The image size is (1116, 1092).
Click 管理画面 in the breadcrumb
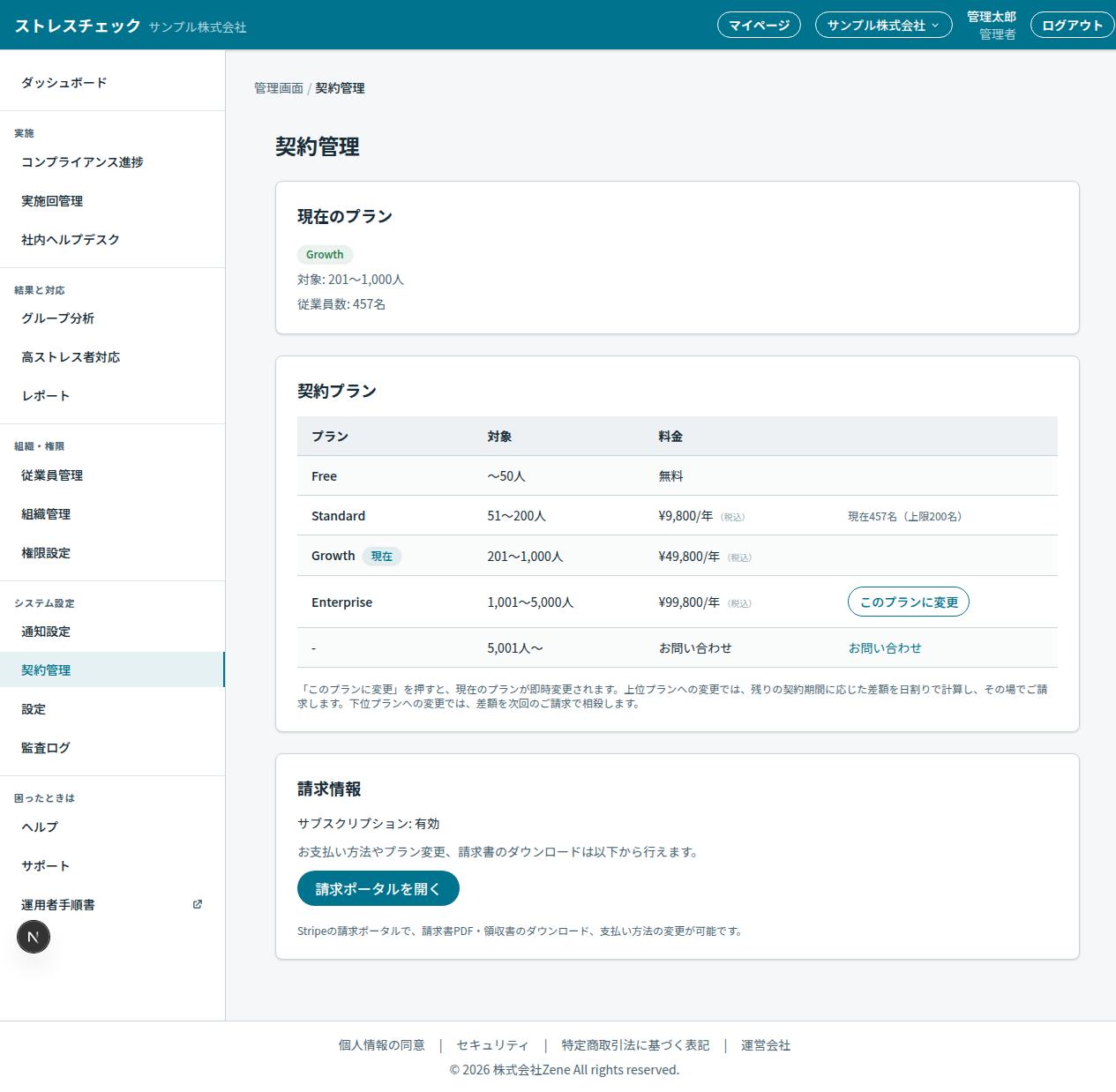tap(279, 88)
